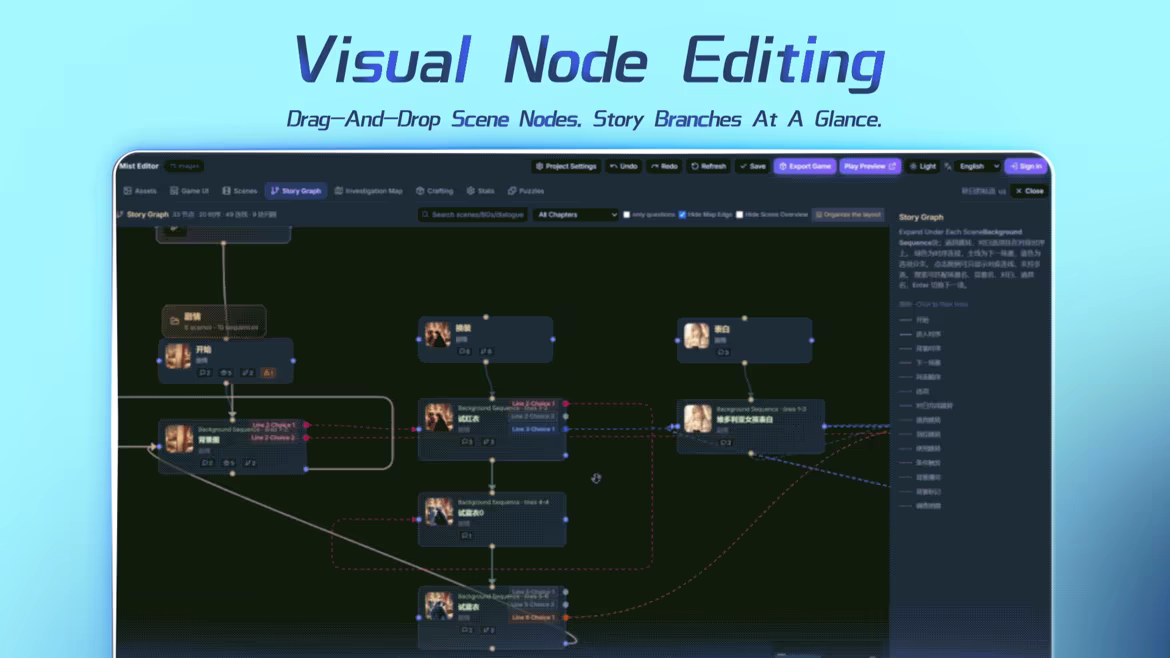
Task: Select the 开始 scene node thumbnail
Action: coord(178,357)
